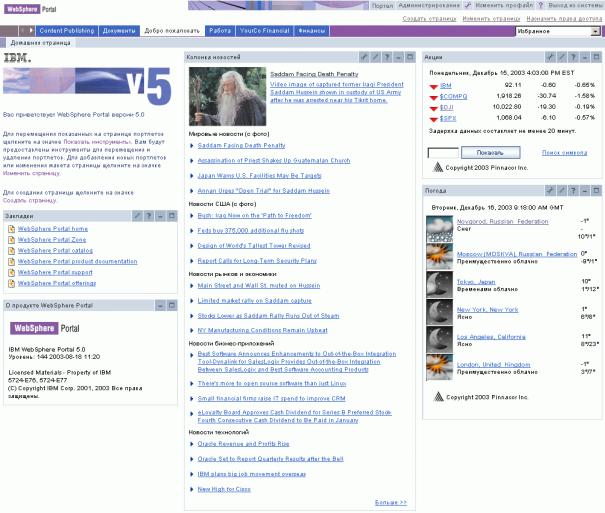Click Администрирование in the top bar
This screenshot has height=513, width=605.
coord(429,5)
